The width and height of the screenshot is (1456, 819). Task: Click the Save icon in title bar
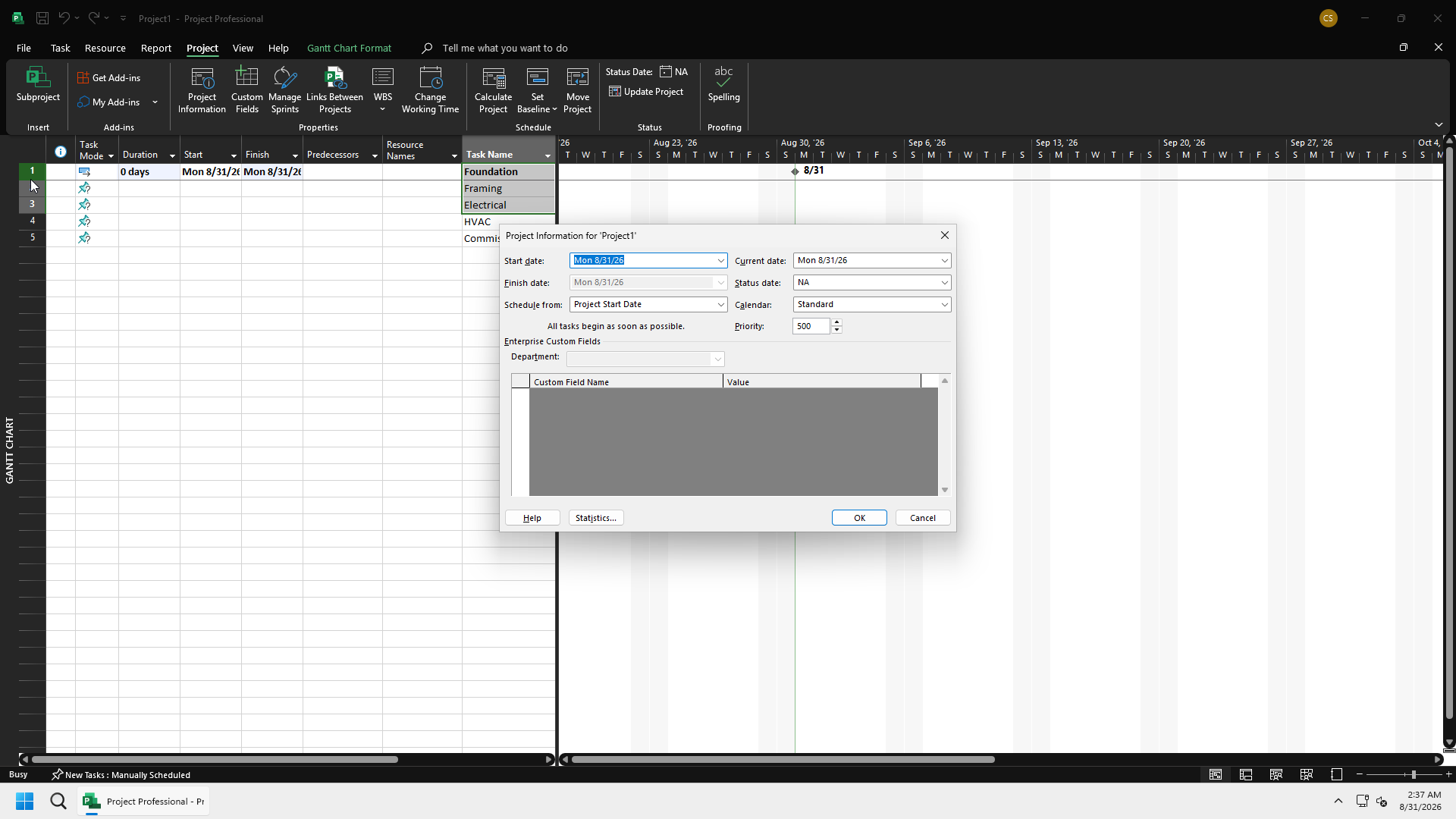pos(42,18)
